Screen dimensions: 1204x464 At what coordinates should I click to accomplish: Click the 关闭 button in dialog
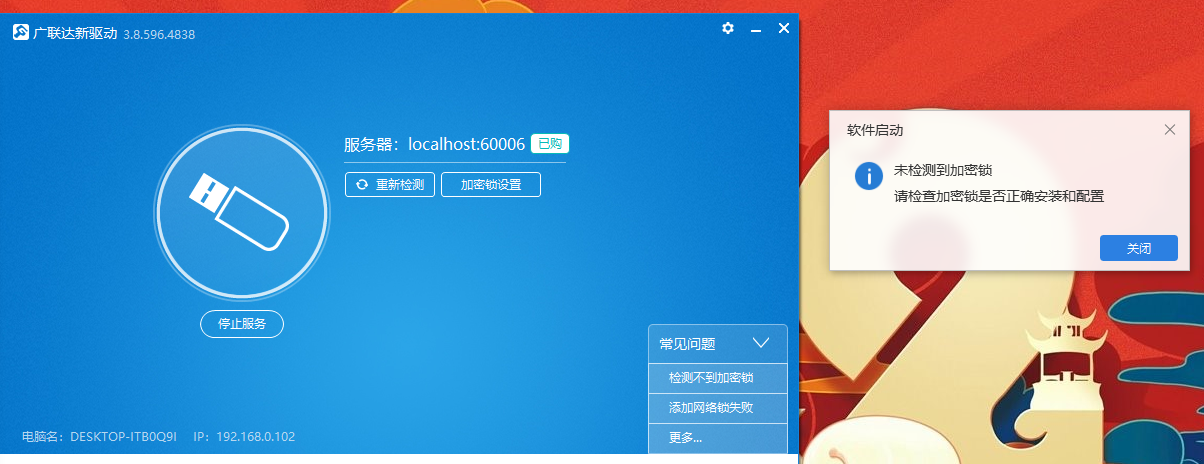click(x=1138, y=248)
